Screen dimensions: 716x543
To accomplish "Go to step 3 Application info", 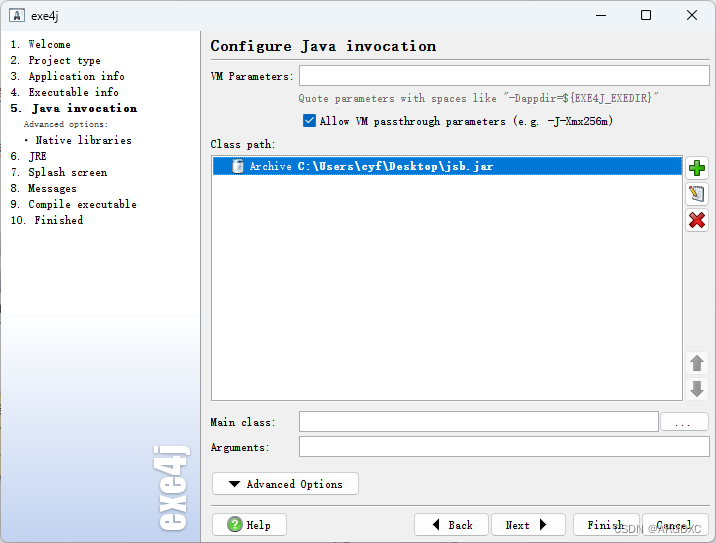I will pos(68,76).
